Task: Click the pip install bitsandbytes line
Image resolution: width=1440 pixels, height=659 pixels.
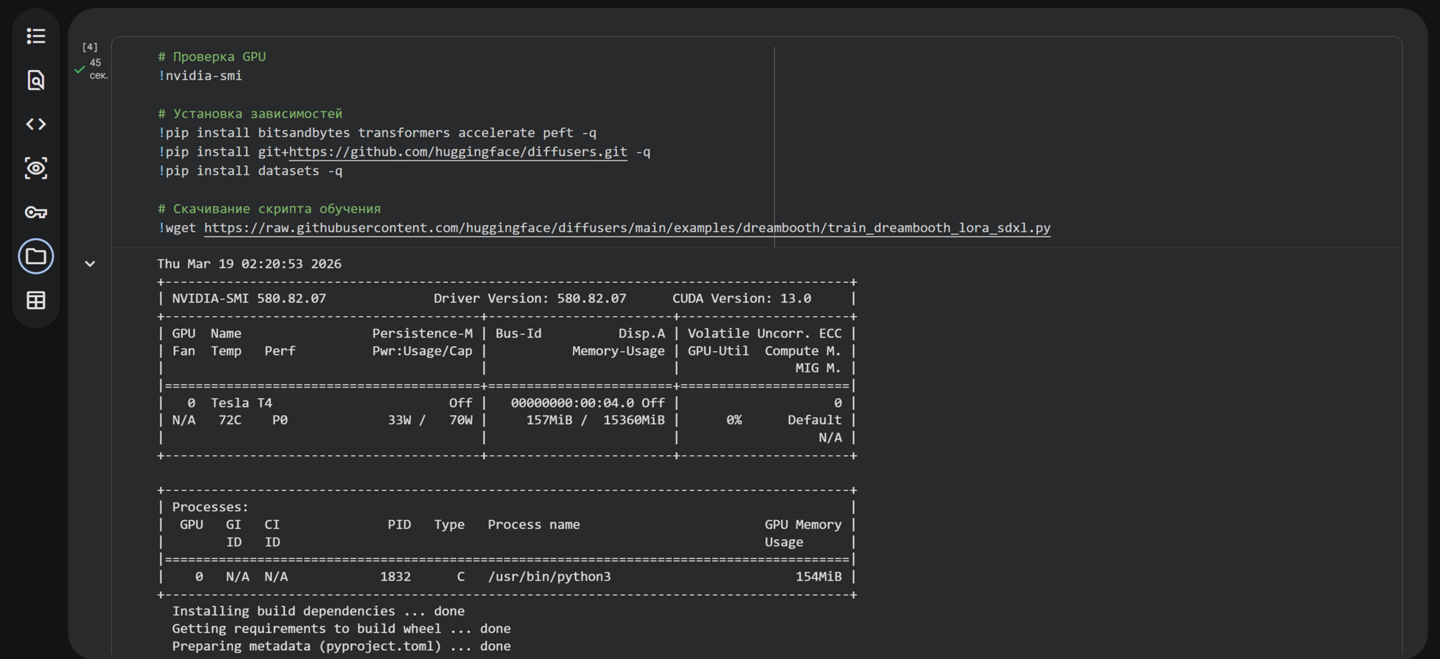Action: pyautogui.click(x=377, y=133)
